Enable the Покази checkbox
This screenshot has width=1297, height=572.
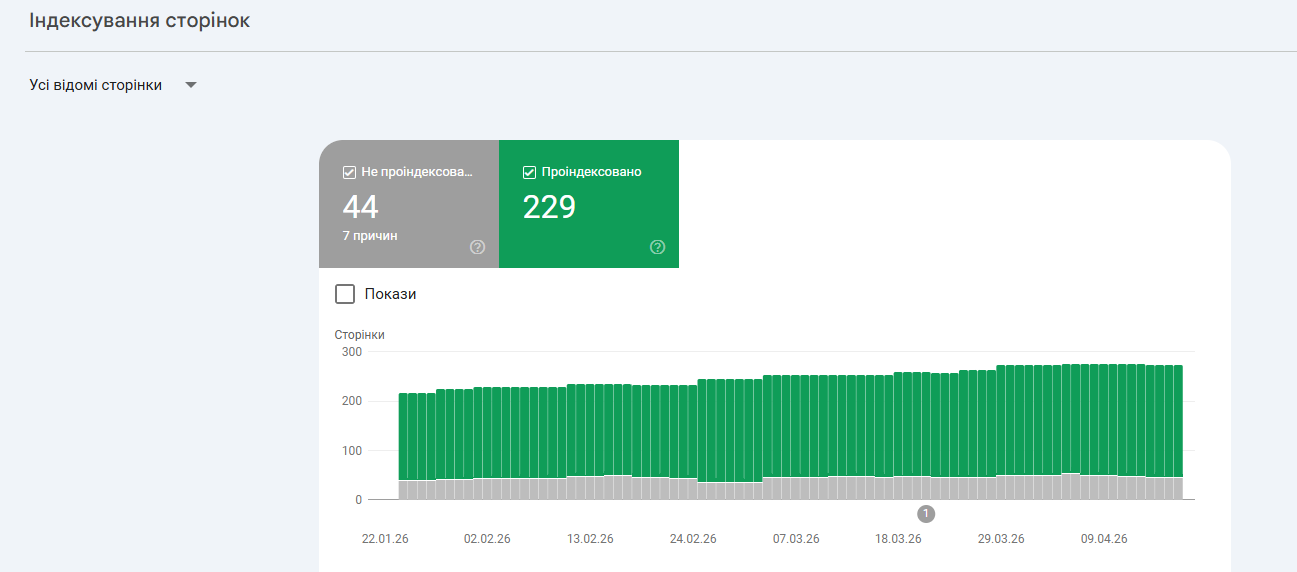345,294
